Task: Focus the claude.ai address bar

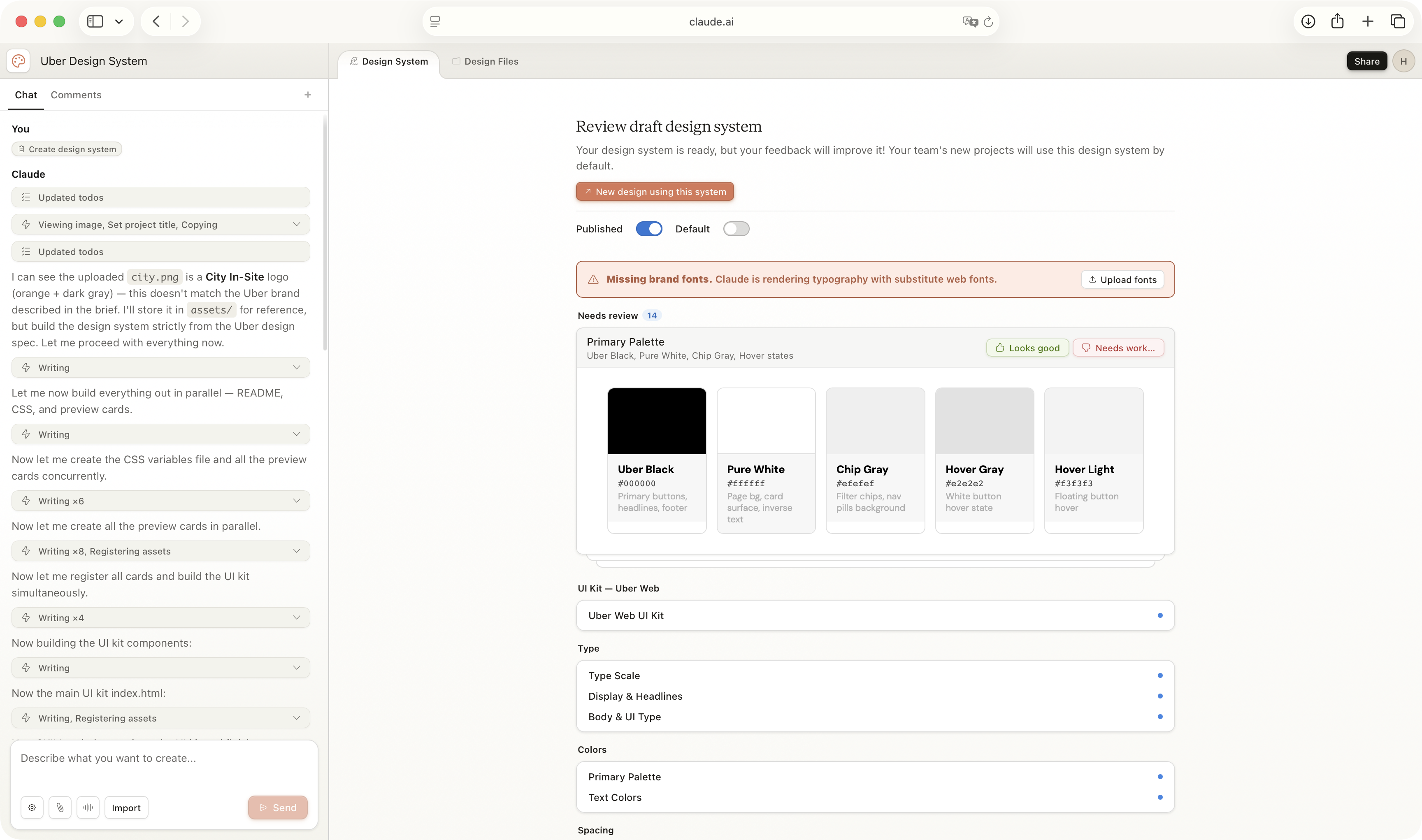Action: [x=711, y=21]
